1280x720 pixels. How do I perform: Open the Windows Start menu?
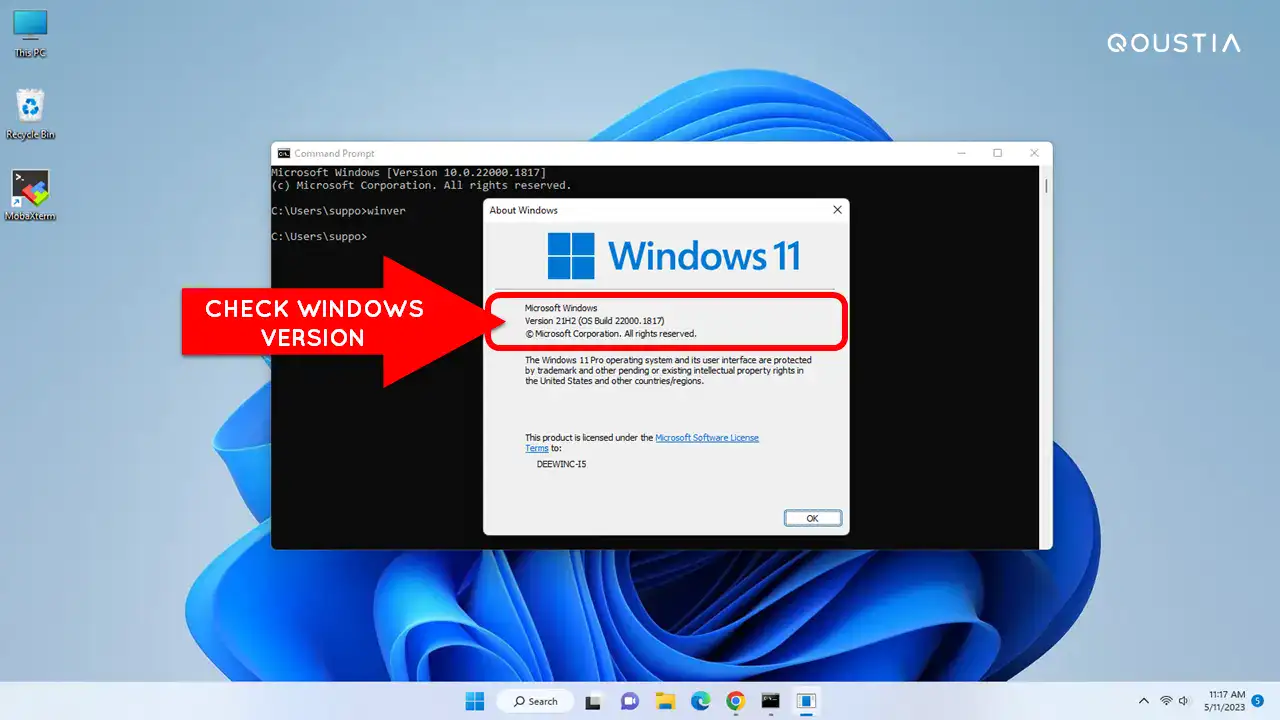coord(474,701)
